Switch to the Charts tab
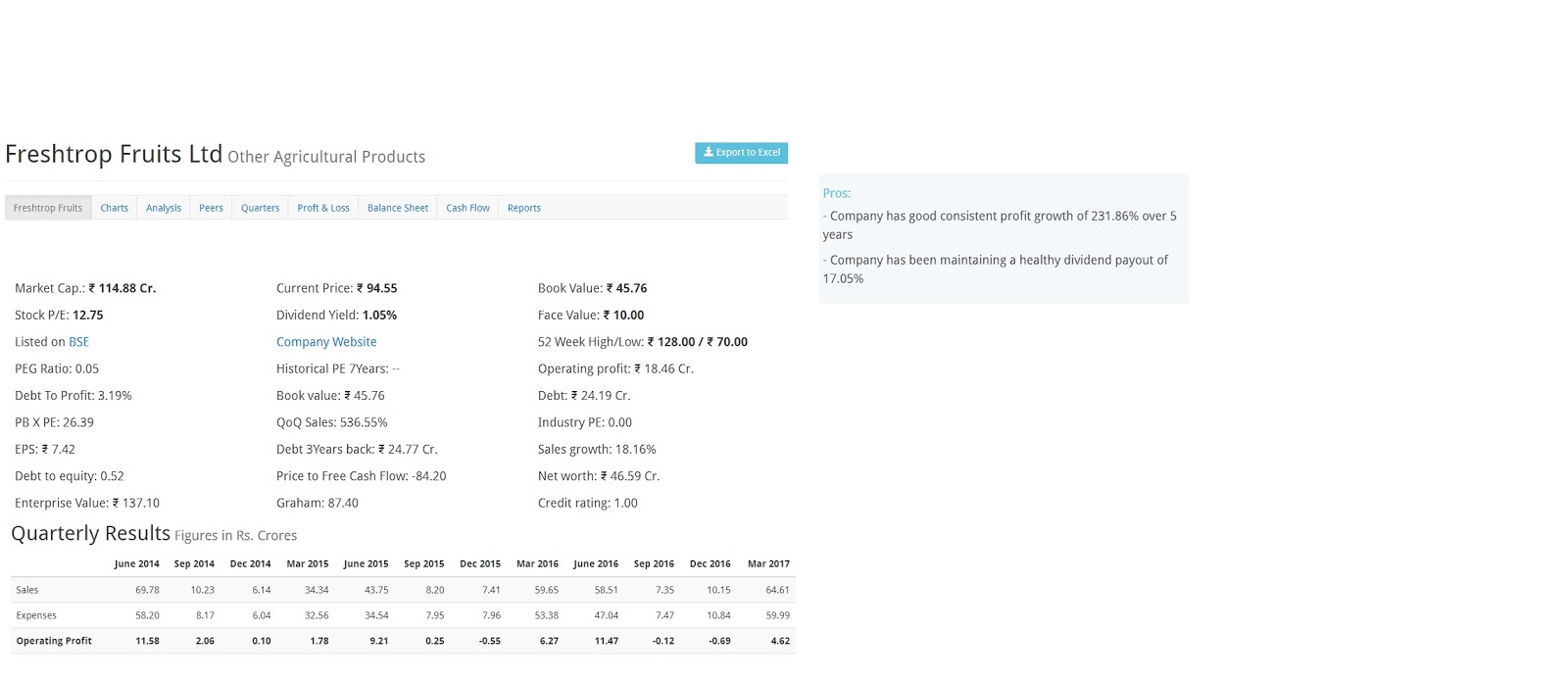1568x680 pixels. 114,208
